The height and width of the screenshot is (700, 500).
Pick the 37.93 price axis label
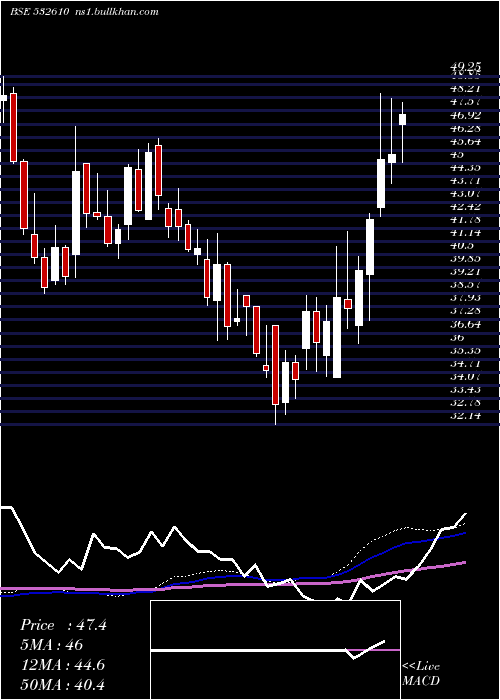465,298
